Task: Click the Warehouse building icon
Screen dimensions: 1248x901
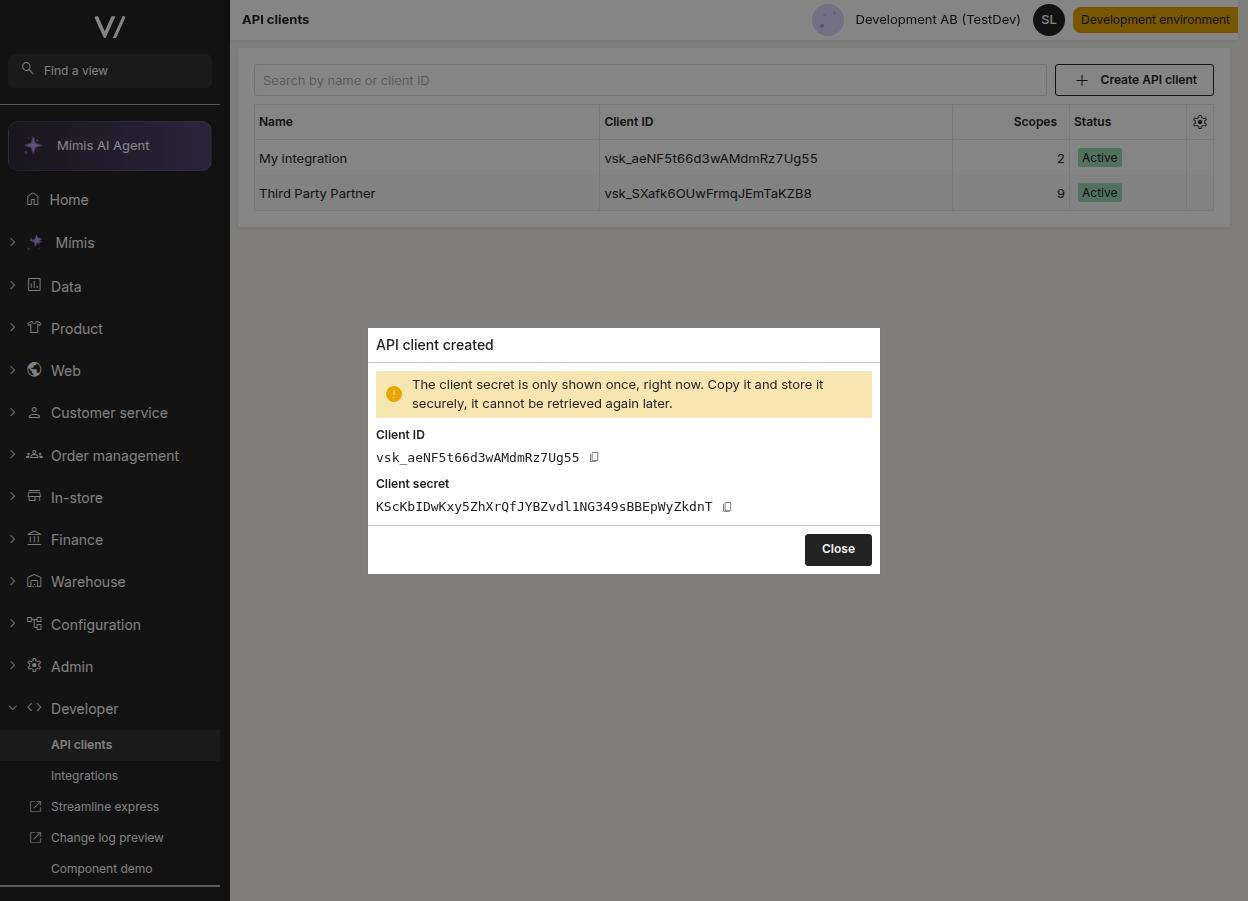Action: pos(34,581)
